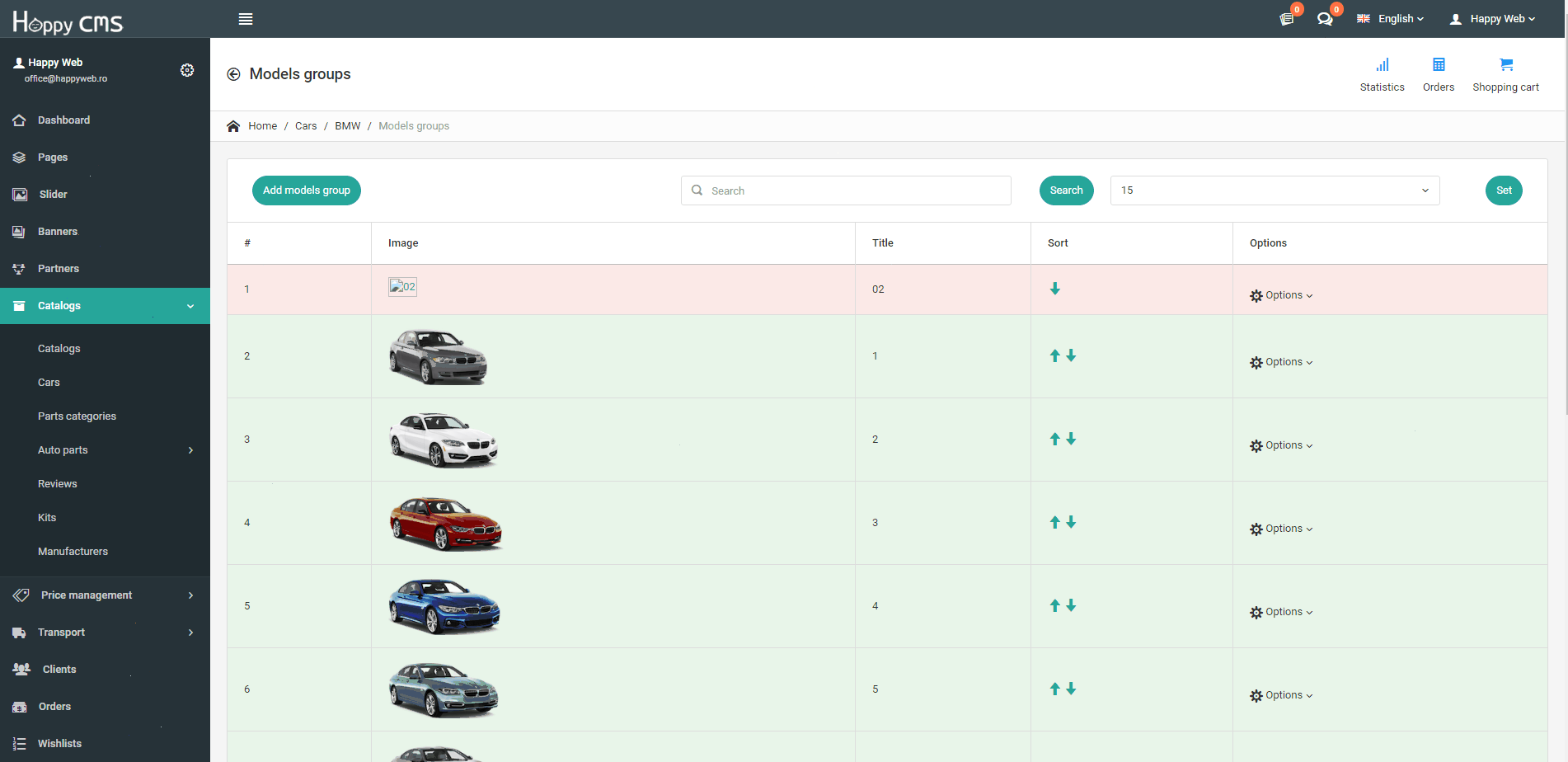Move row 02 down with sort arrow
The height and width of the screenshot is (762, 1568).
(x=1054, y=289)
